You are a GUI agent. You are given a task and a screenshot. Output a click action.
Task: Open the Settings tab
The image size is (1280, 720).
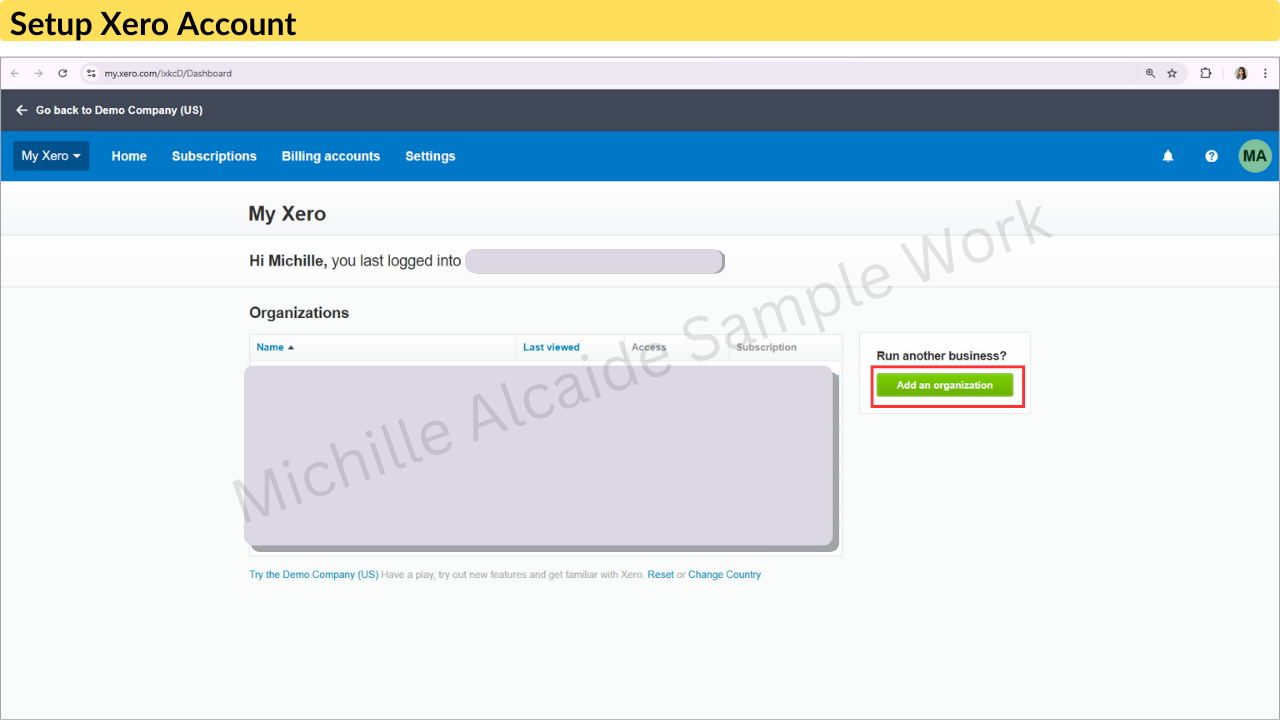(430, 156)
